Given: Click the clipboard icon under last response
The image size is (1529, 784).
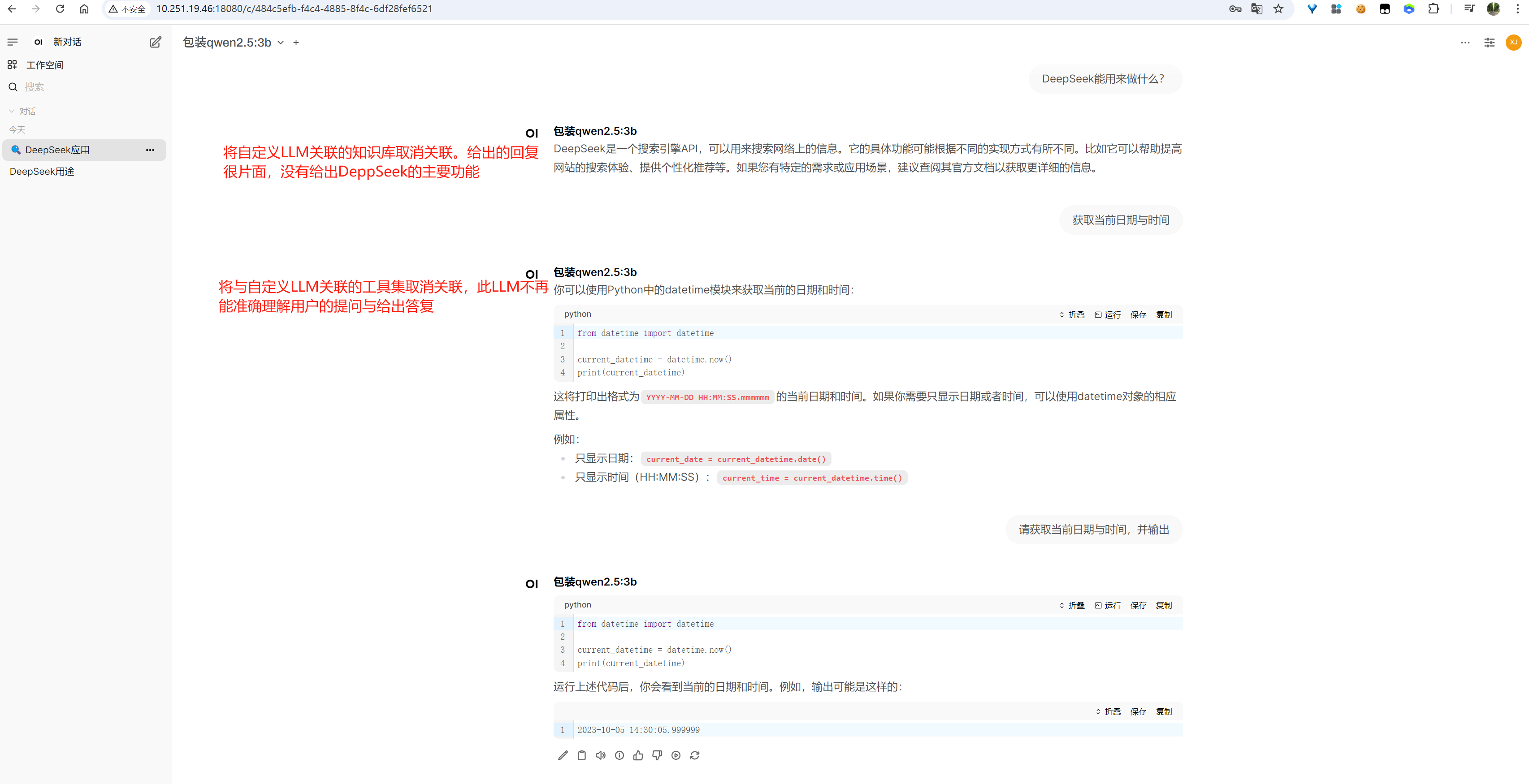Looking at the screenshot, I should click(582, 755).
